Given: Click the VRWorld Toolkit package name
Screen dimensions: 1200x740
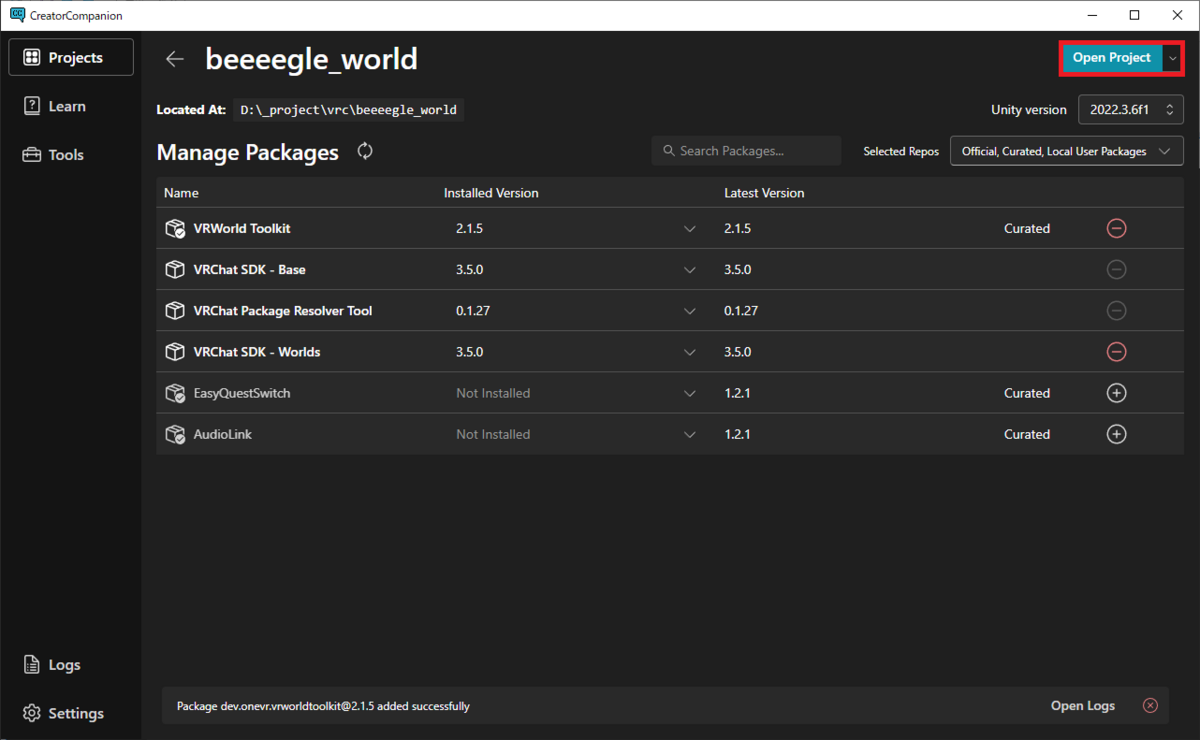Looking at the screenshot, I should 242,229.
